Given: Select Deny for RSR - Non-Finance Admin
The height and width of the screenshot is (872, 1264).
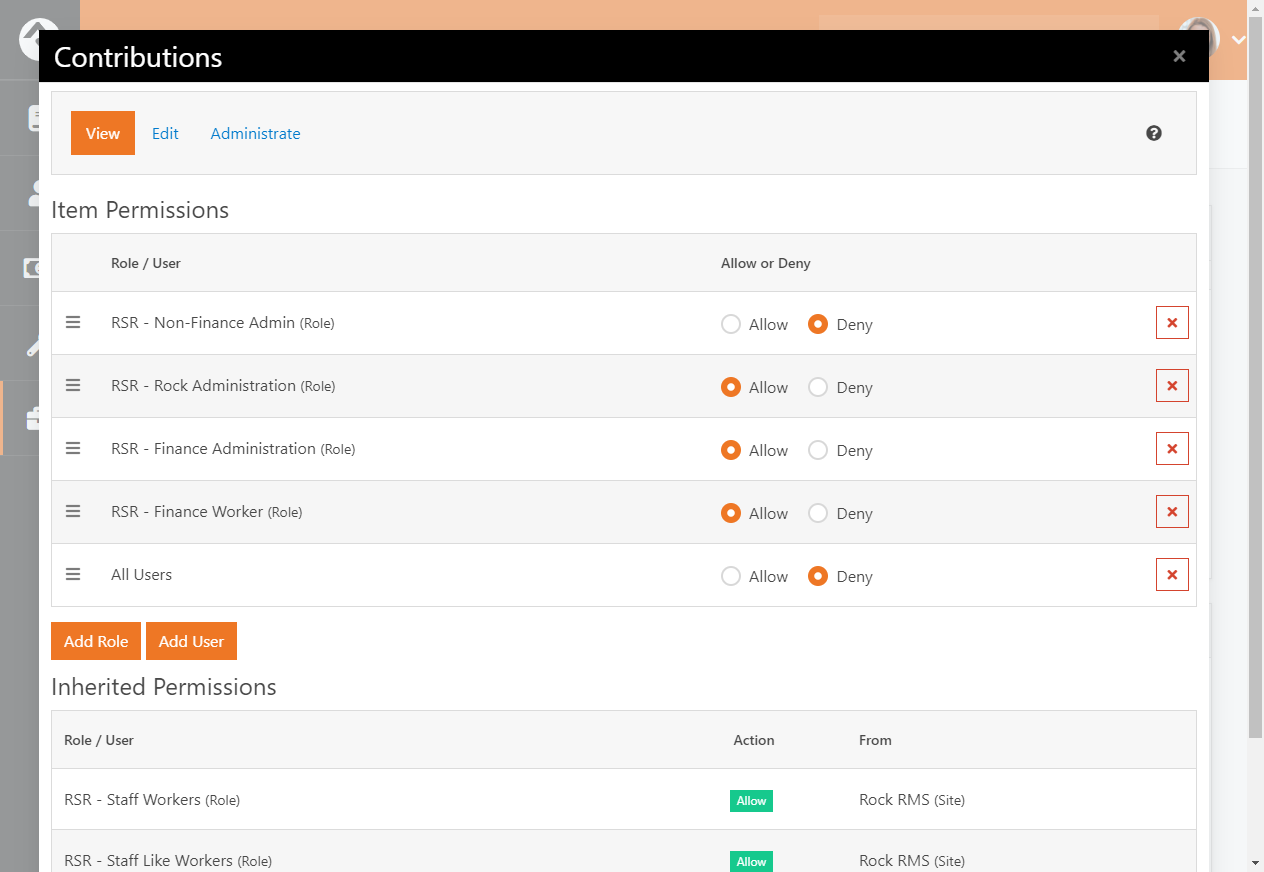Looking at the screenshot, I should pyautogui.click(x=818, y=324).
